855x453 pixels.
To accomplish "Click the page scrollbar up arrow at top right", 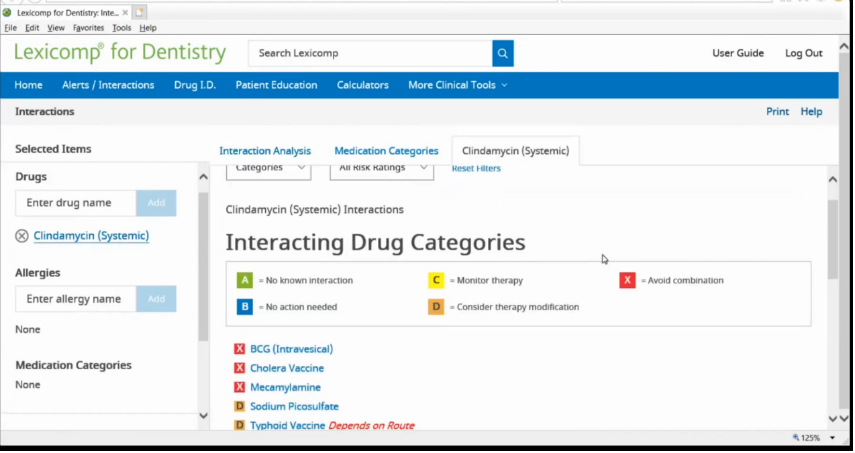I will pyautogui.click(x=844, y=46).
